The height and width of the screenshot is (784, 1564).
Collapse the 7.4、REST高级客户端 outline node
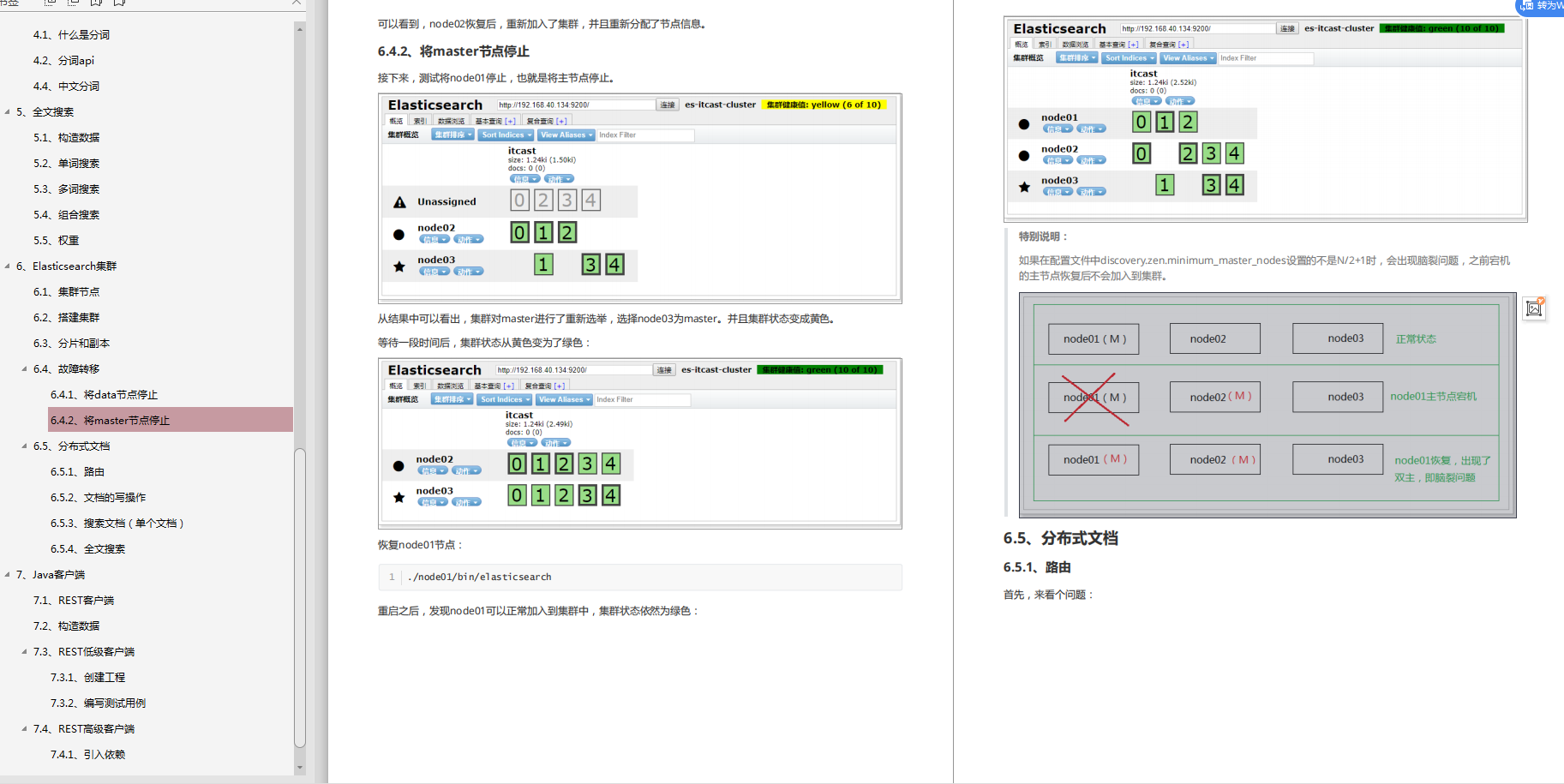[25, 728]
